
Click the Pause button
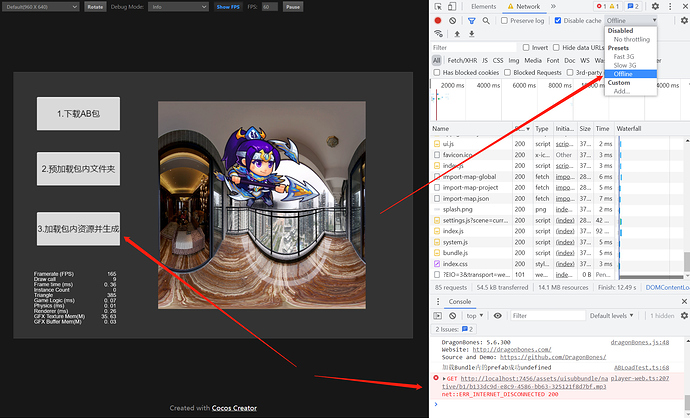coord(293,7)
